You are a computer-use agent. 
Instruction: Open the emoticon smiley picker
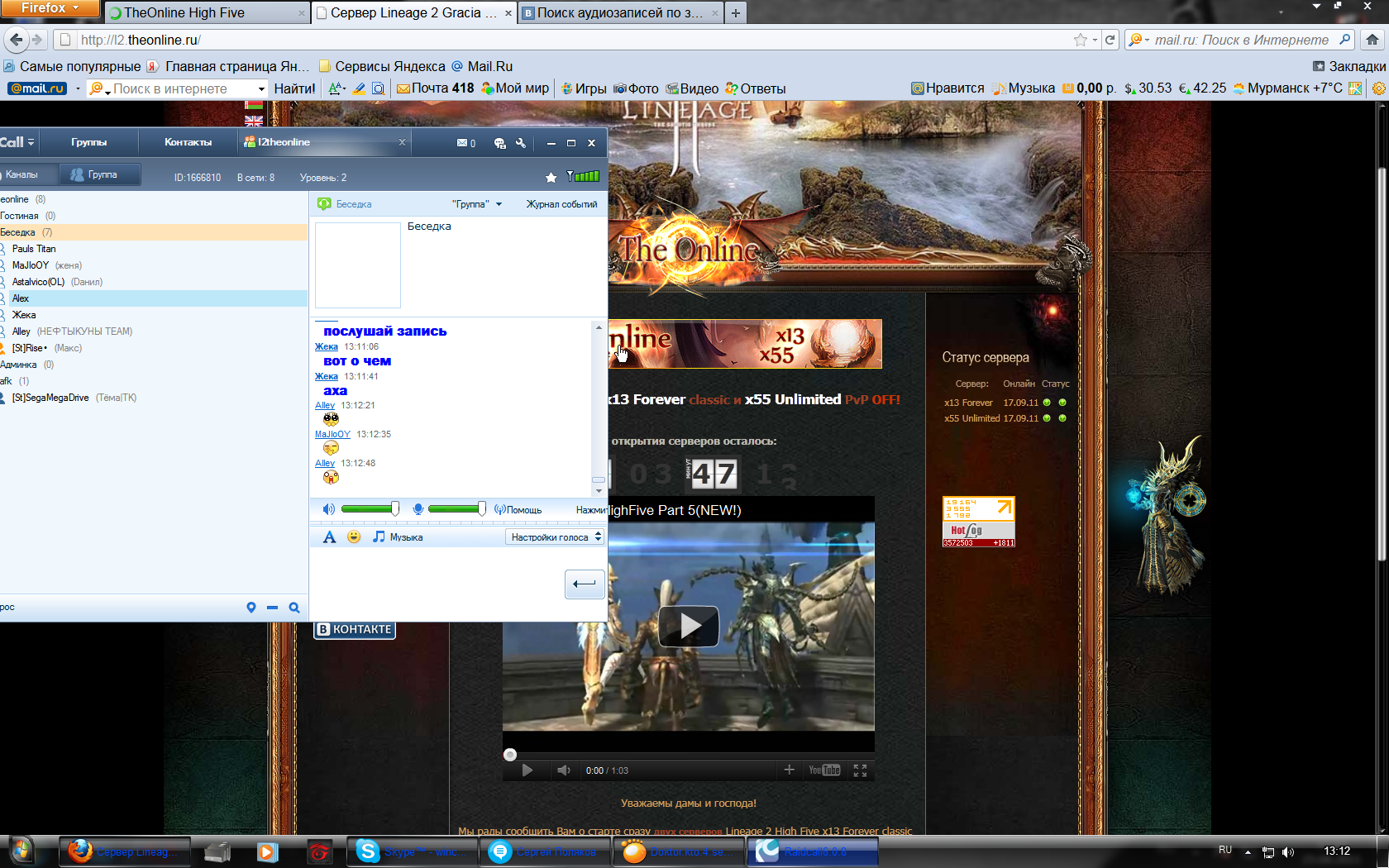pyautogui.click(x=354, y=537)
